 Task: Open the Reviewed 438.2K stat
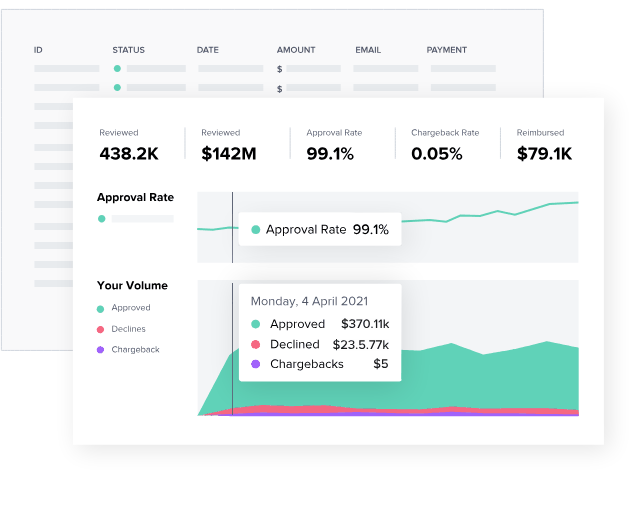pos(129,145)
